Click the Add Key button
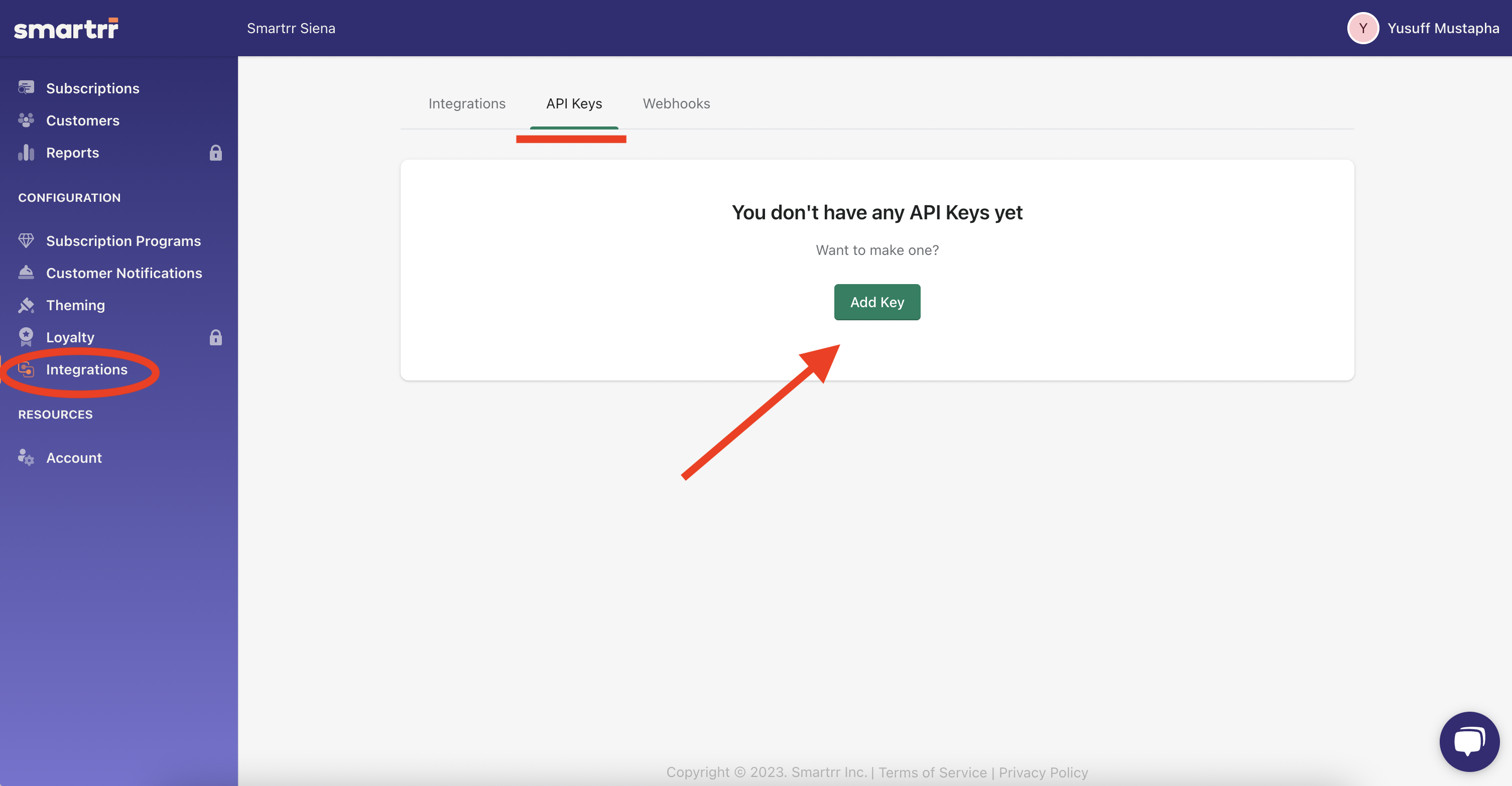Viewport: 1512px width, 786px height. 877,302
